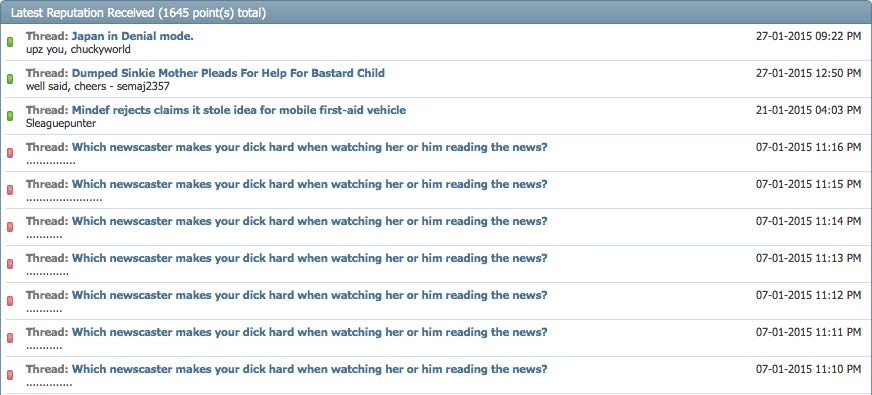This screenshot has height=395, width=872.
Task: Open newscaster thread link dated 07-01-2015 11:16 PM
Action: point(310,147)
